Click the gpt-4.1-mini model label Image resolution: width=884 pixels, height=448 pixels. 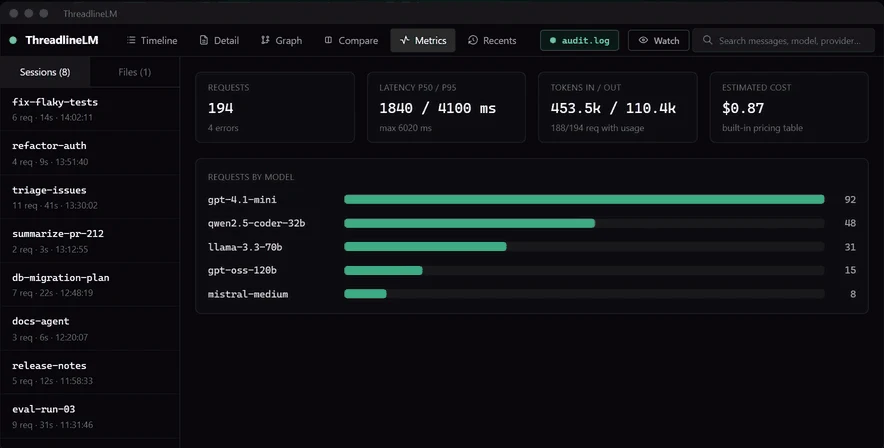tap(242, 199)
